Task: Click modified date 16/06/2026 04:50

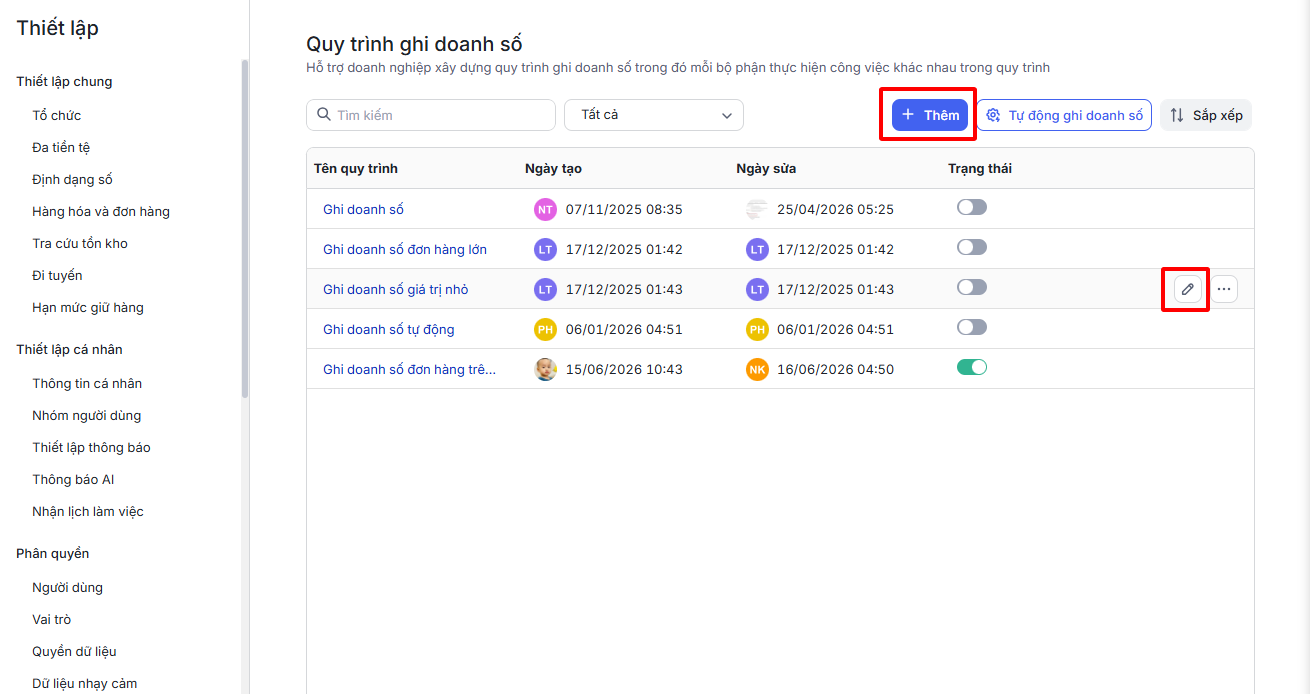Action: [x=835, y=369]
